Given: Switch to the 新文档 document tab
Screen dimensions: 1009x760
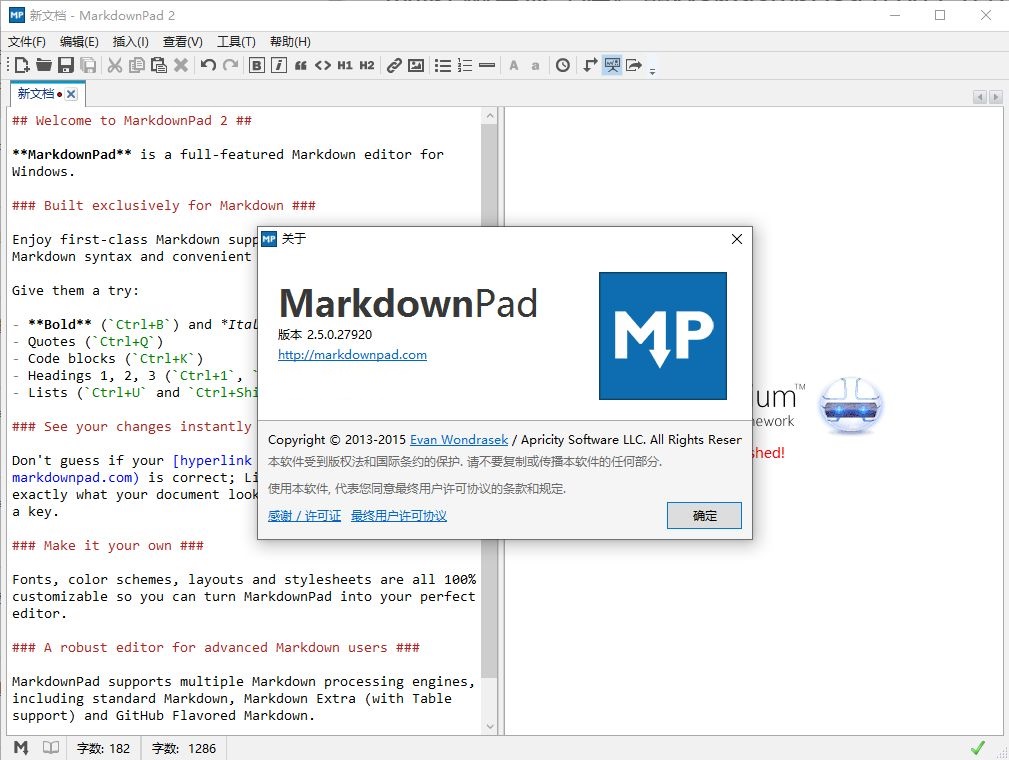Looking at the screenshot, I should [x=36, y=94].
